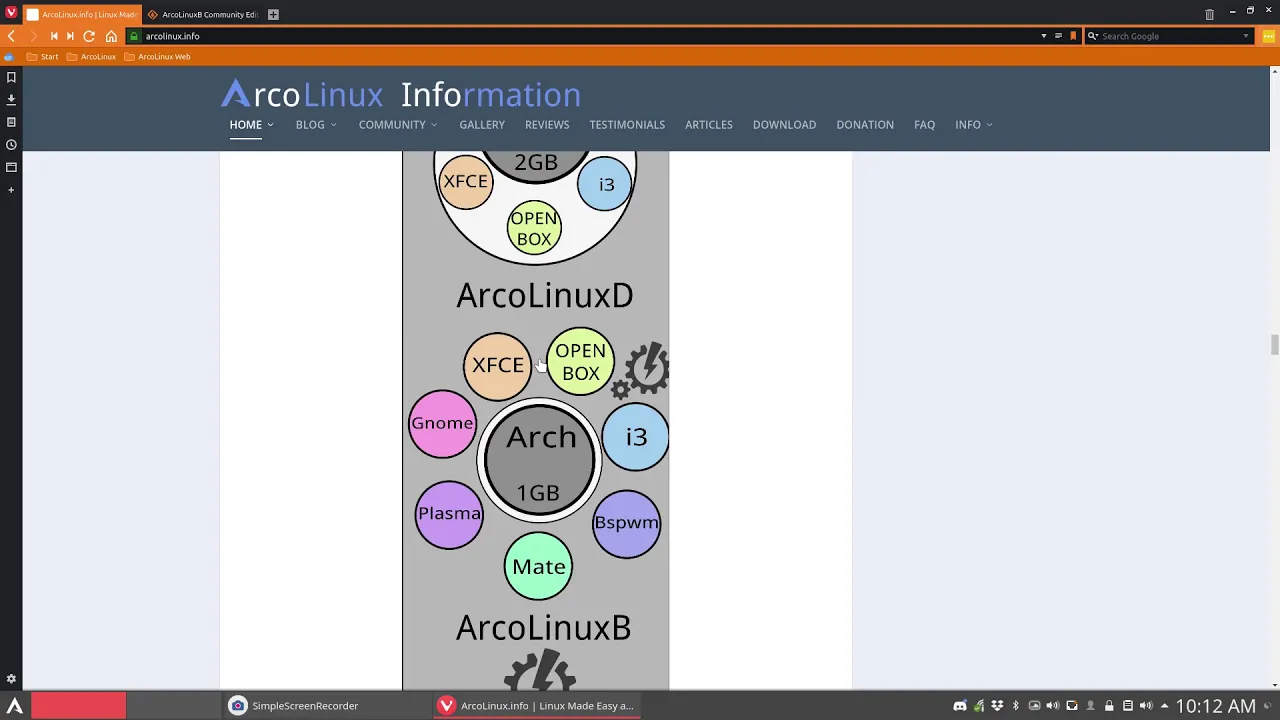The height and width of the screenshot is (720, 1280).
Task: Click the ArcoLinux Information site logo
Action: pos(401,94)
